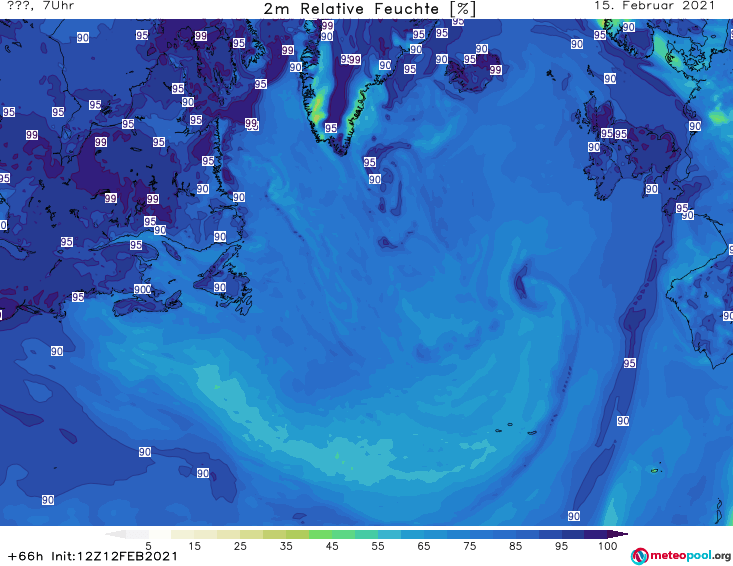
Task: Pick the pale grey arrow start of colour bar
Action: [x=115, y=534]
